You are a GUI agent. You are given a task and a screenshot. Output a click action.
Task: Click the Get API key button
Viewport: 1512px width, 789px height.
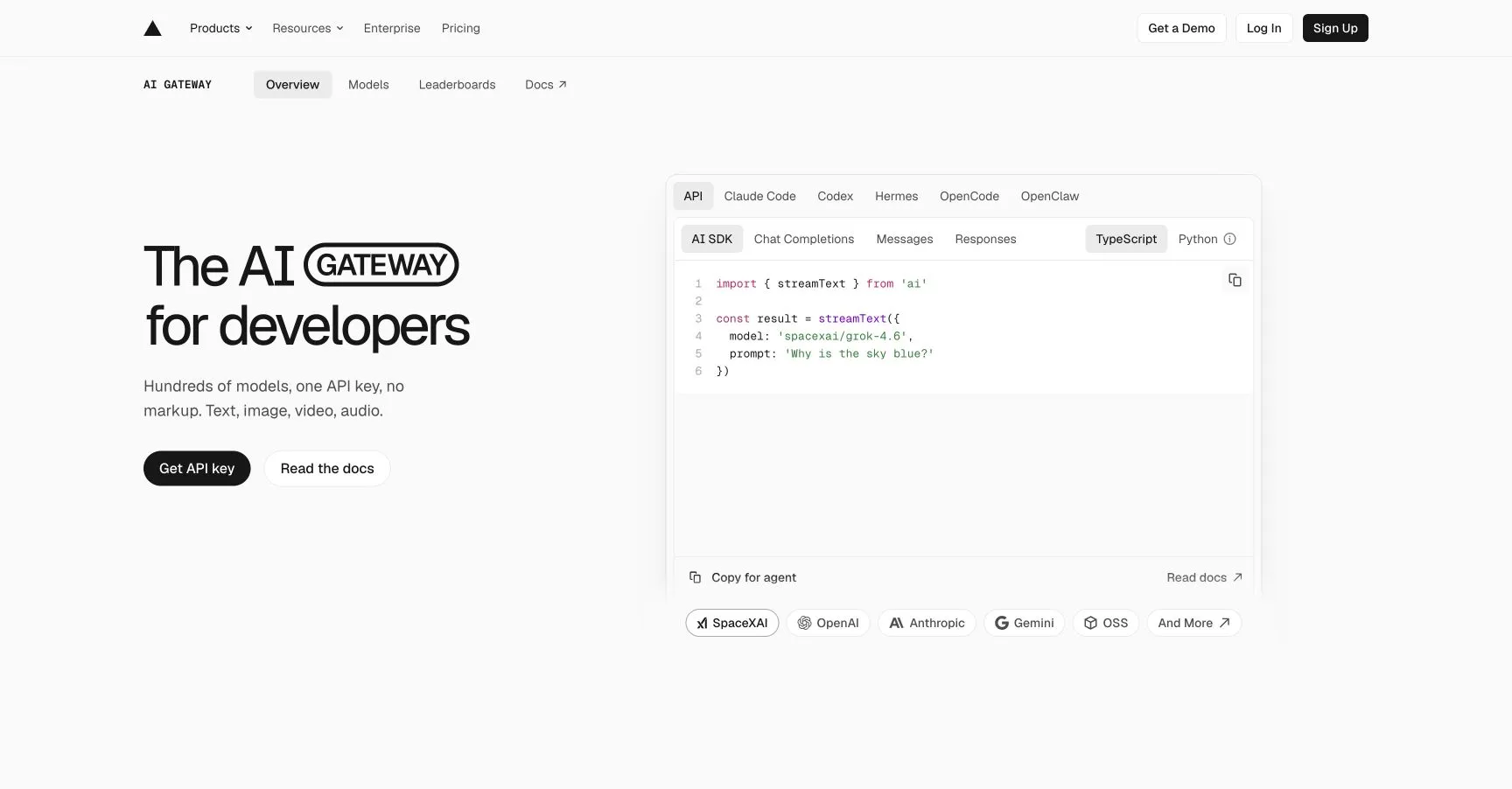click(197, 468)
